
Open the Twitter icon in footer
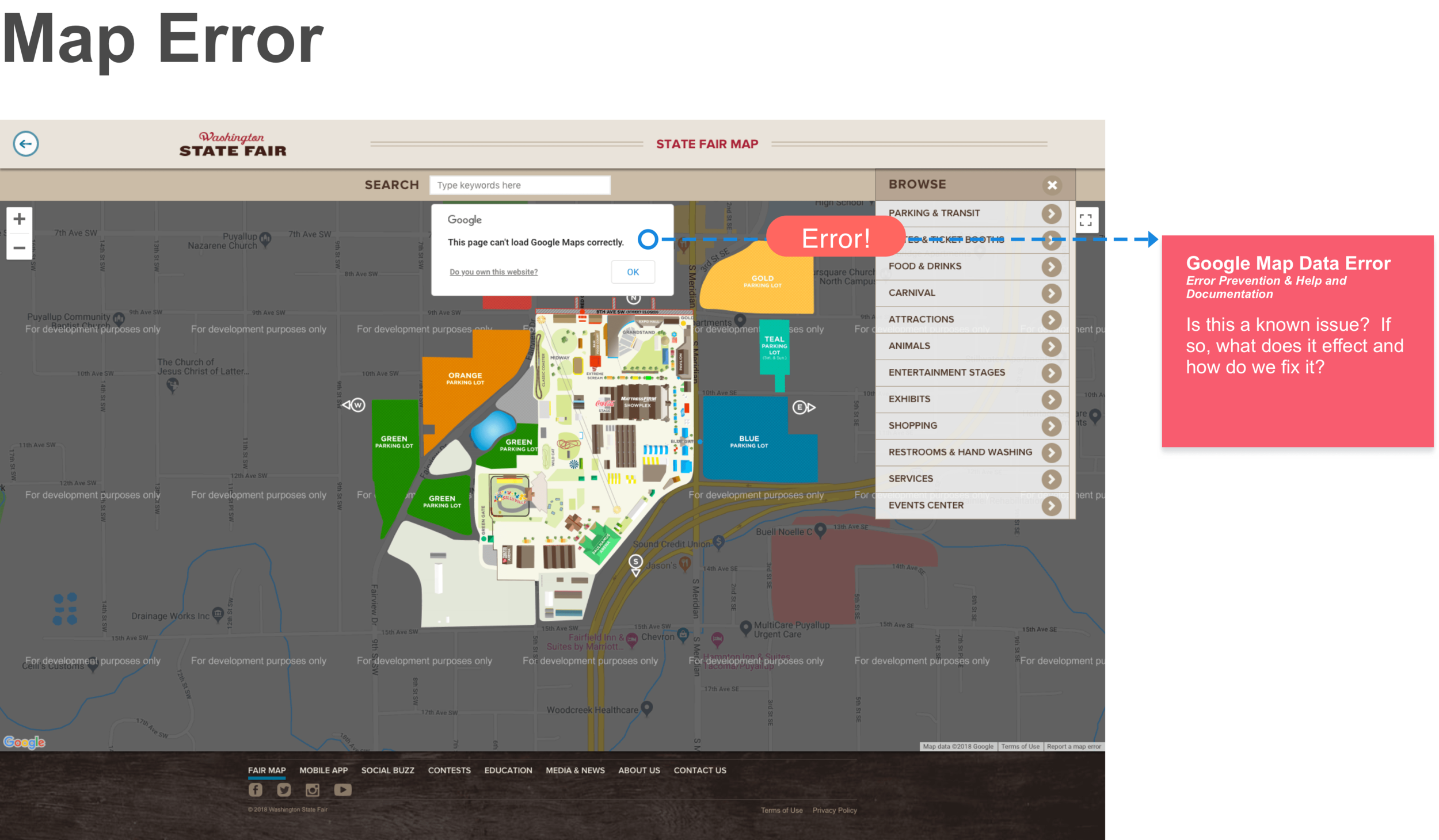pos(284,790)
